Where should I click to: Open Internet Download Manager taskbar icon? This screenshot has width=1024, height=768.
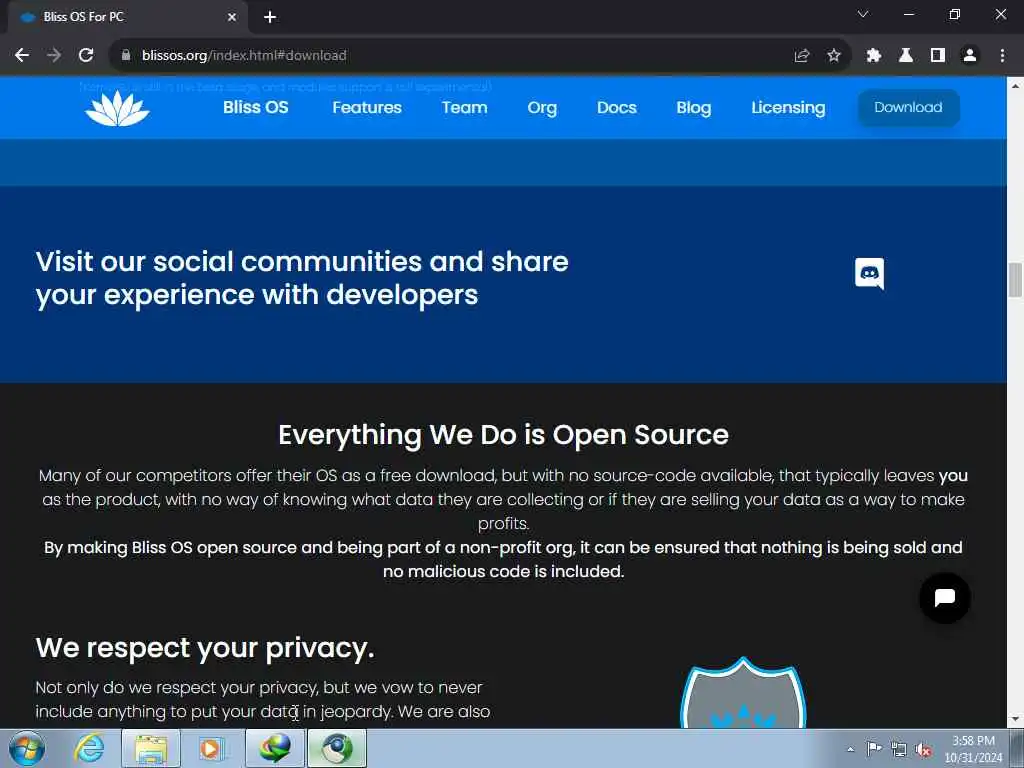pyautogui.click(x=274, y=748)
